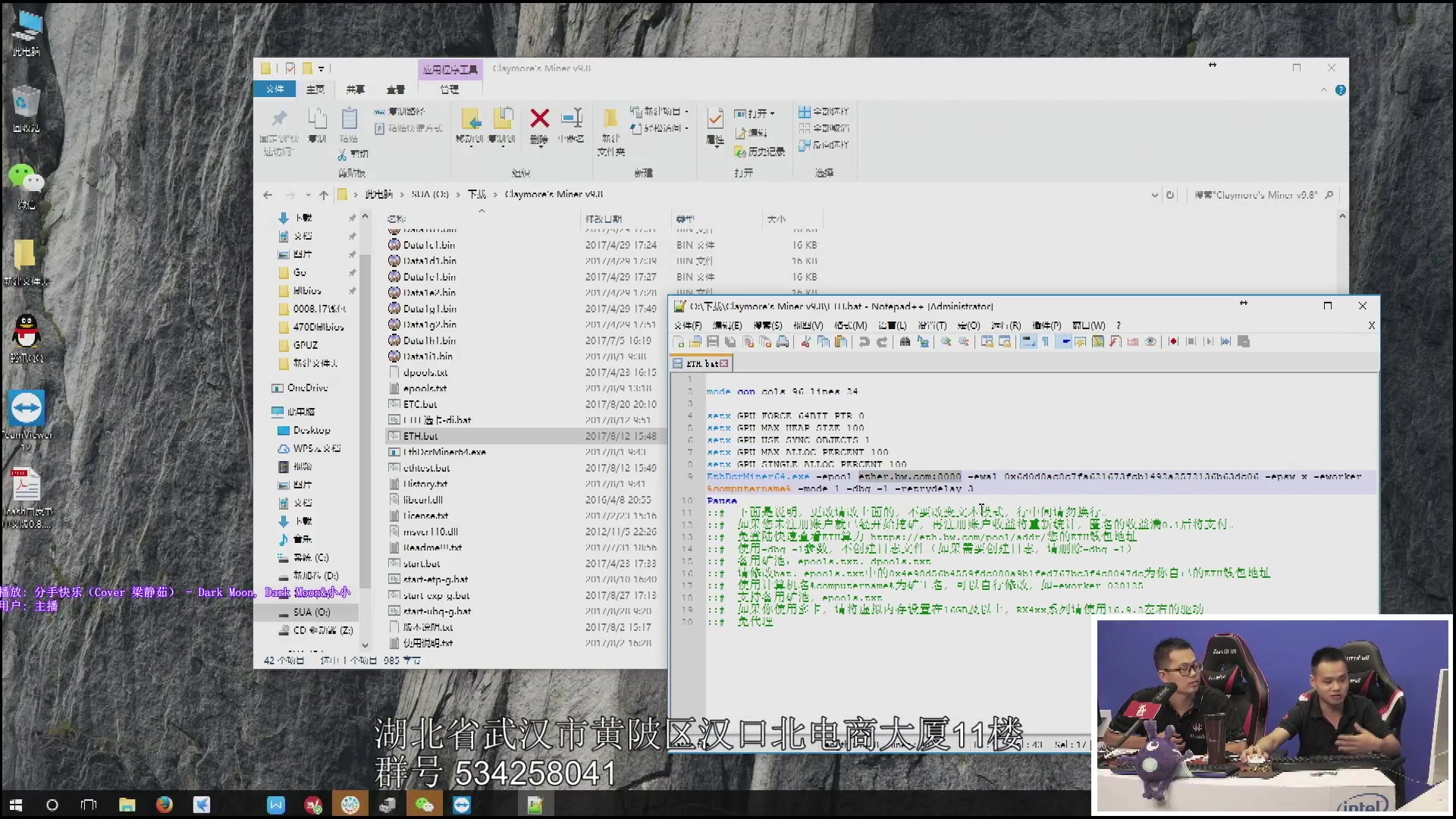This screenshot has height=819, width=1456.
Task: Toggle word wrap icon in Notepad++ toolbar
Action: click(x=1028, y=342)
